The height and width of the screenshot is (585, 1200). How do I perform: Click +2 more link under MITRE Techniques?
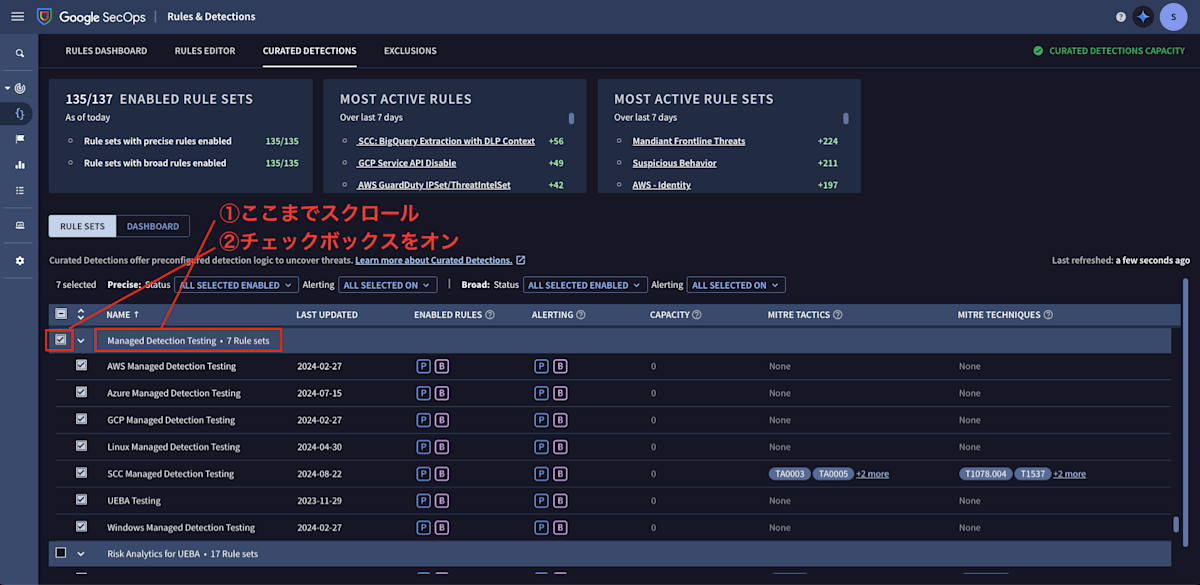click(1069, 474)
